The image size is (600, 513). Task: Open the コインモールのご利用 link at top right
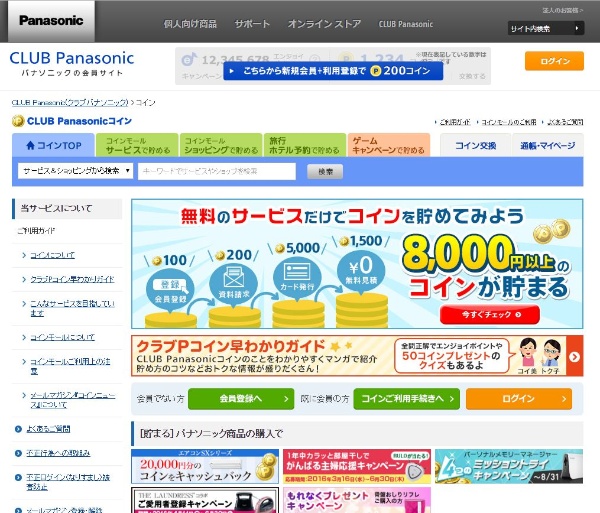509,122
